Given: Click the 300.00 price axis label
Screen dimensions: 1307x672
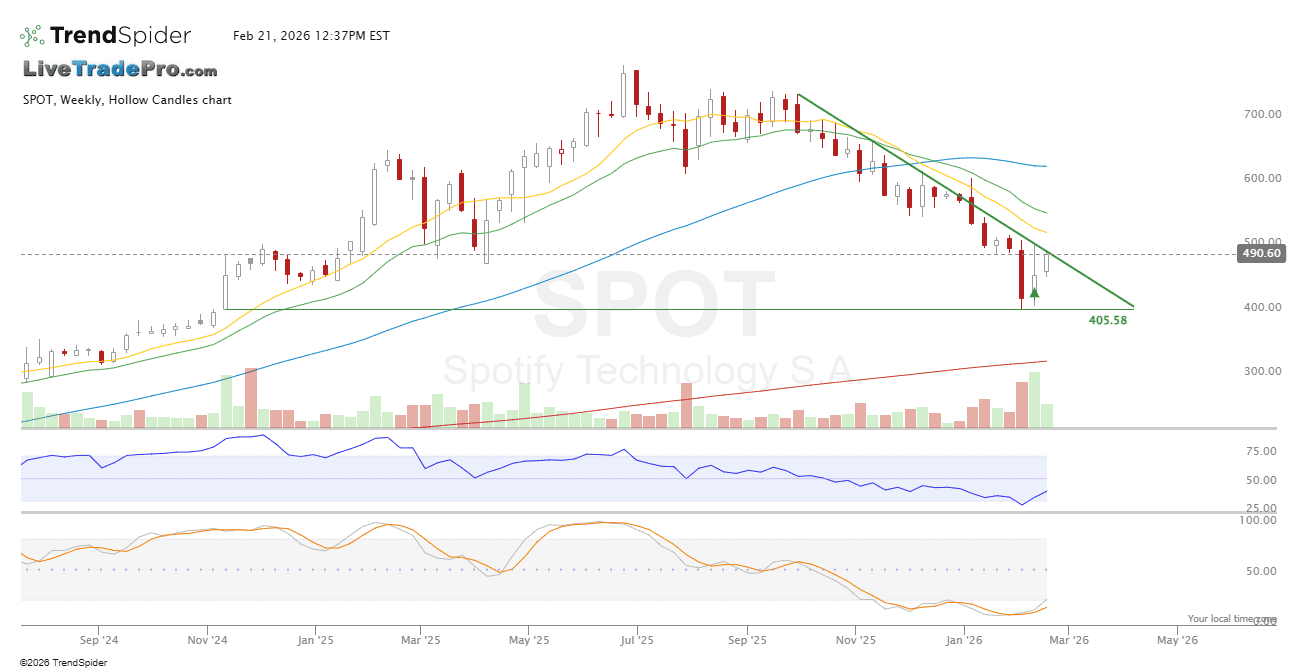Looking at the screenshot, I should click(1262, 371).
